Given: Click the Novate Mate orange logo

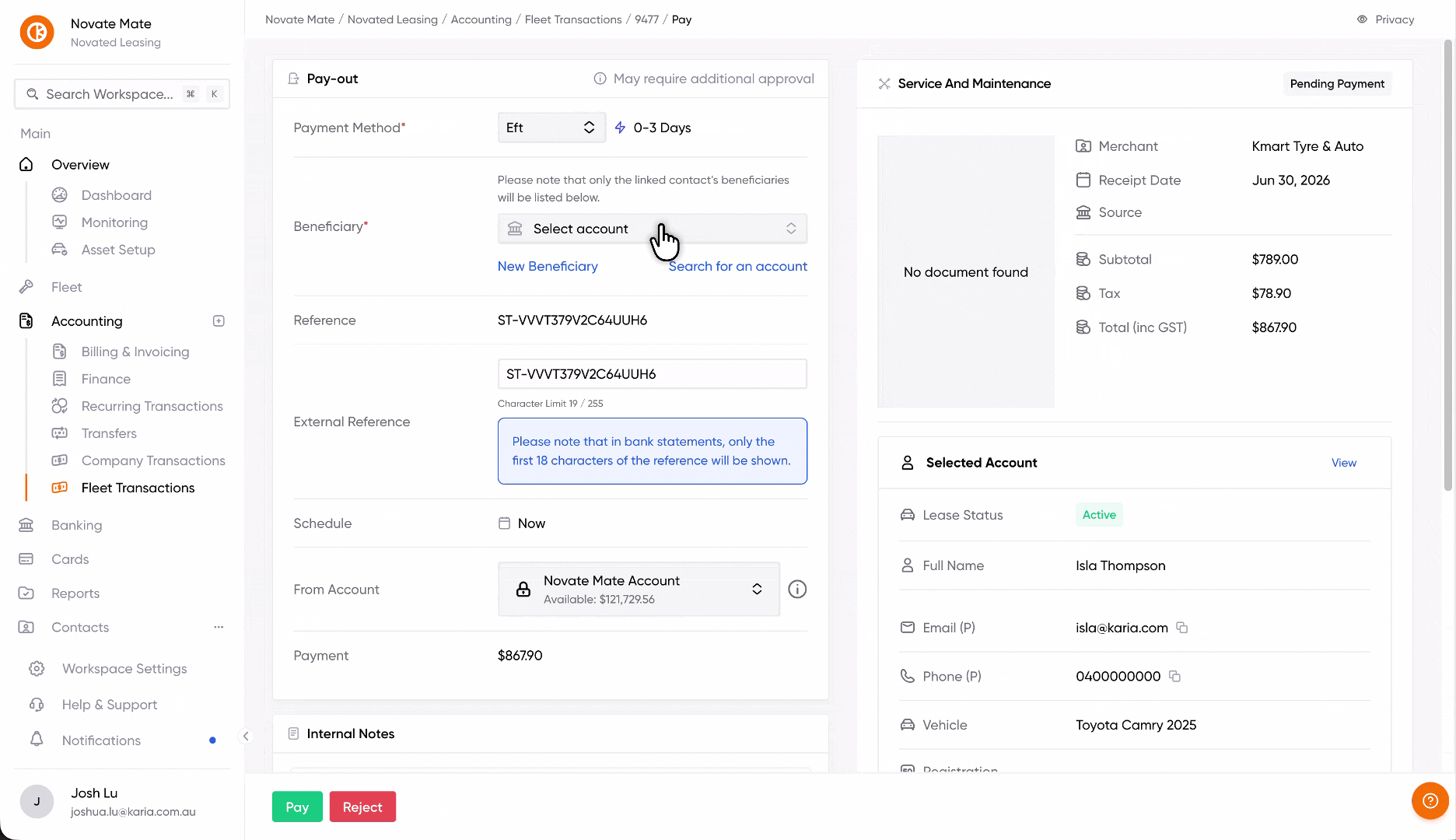Looking at the screenshot, I should coord(37,33).
